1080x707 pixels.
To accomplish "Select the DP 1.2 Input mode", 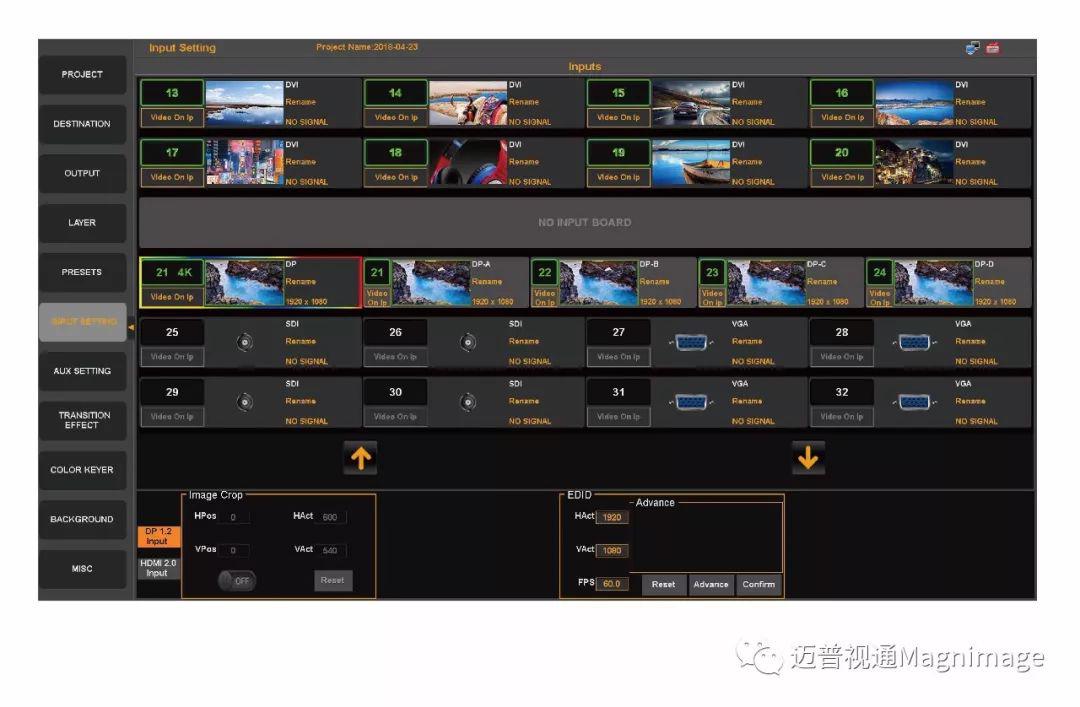I will (157, 537).
